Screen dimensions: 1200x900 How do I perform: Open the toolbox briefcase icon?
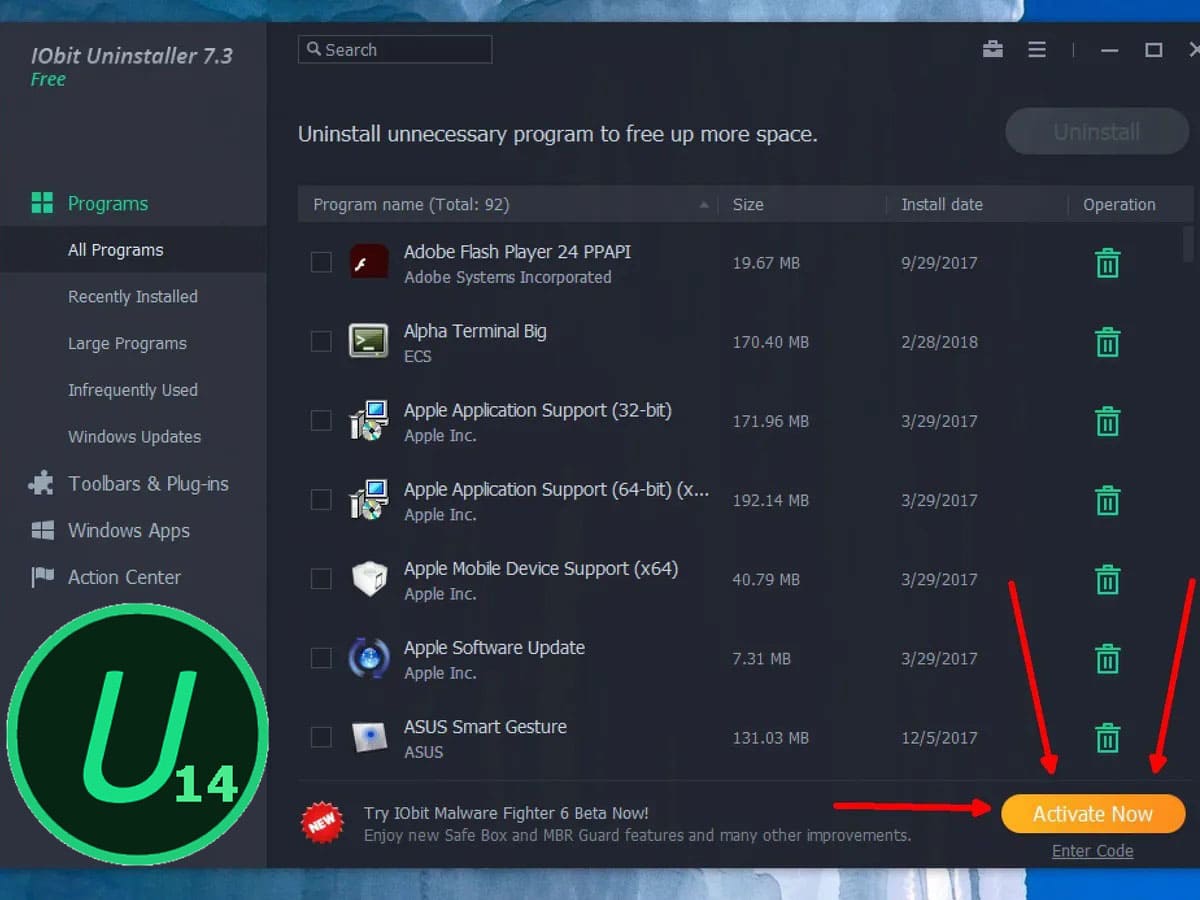pos(993,49)
